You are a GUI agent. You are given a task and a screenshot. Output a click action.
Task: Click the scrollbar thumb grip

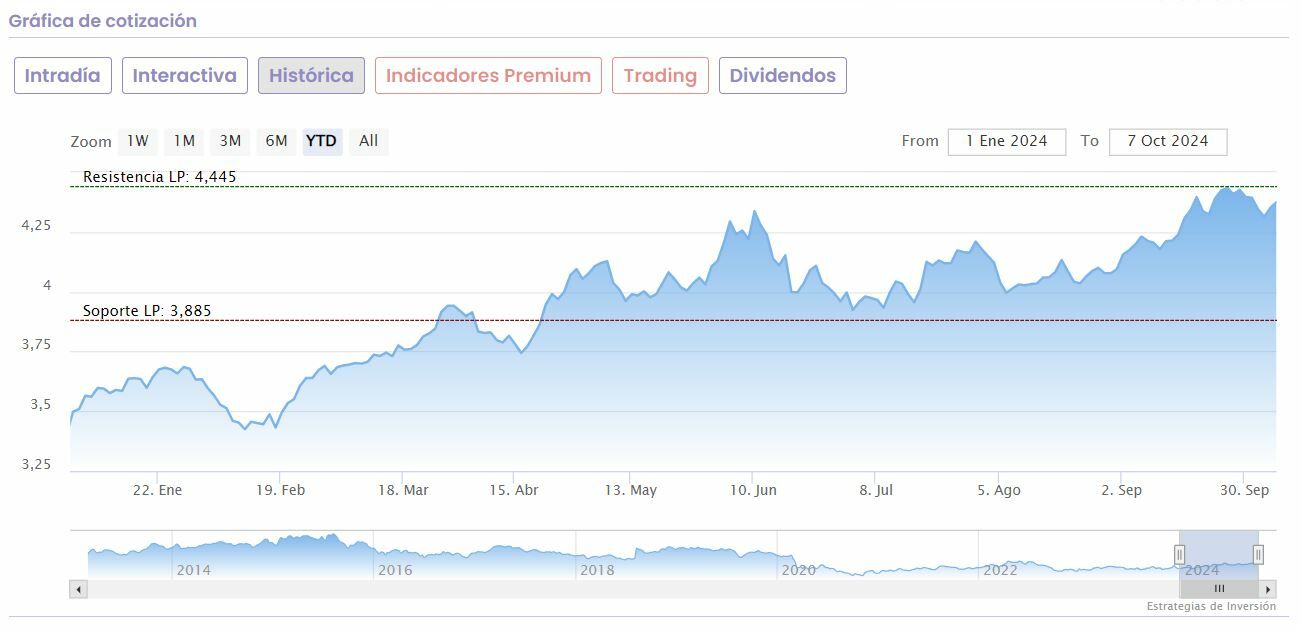click(1219, 589)
